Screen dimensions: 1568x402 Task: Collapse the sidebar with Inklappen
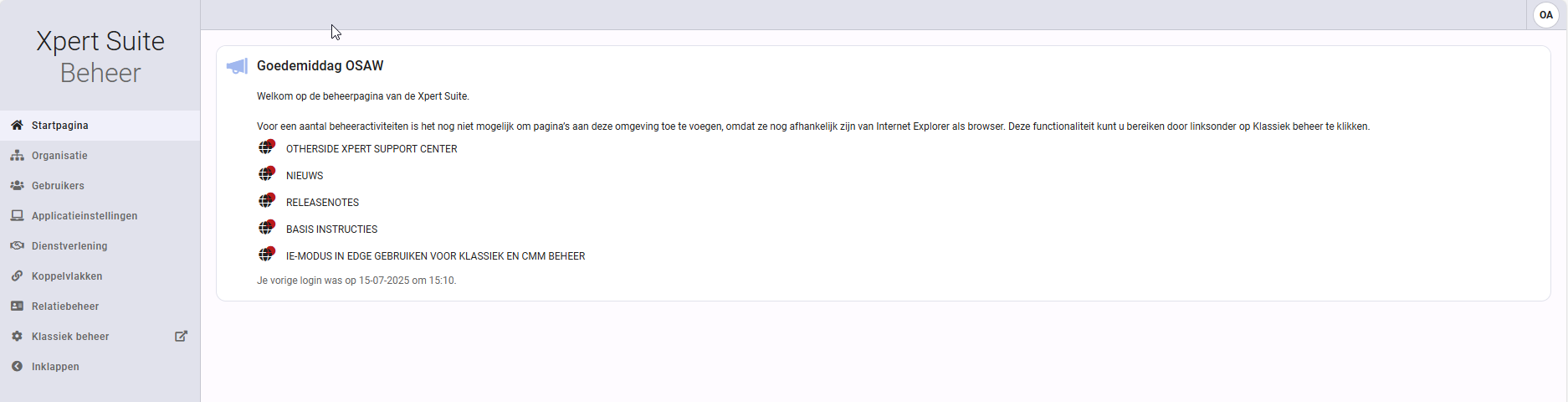tap(100, 367)
